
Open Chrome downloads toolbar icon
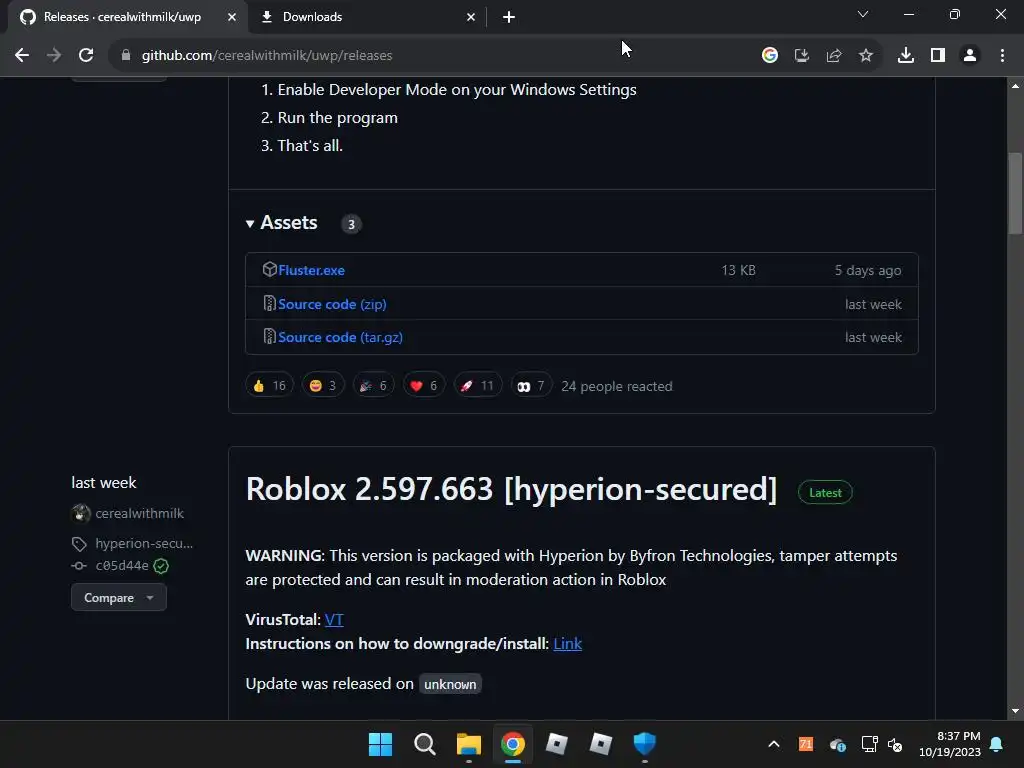click(x=906, y=56)
